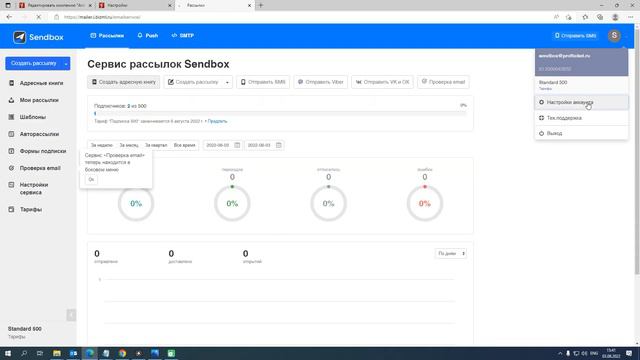Screen dimensions: 640x360
Task: Click the Создать адресную книгу button
Action: [x=124, y=82]
